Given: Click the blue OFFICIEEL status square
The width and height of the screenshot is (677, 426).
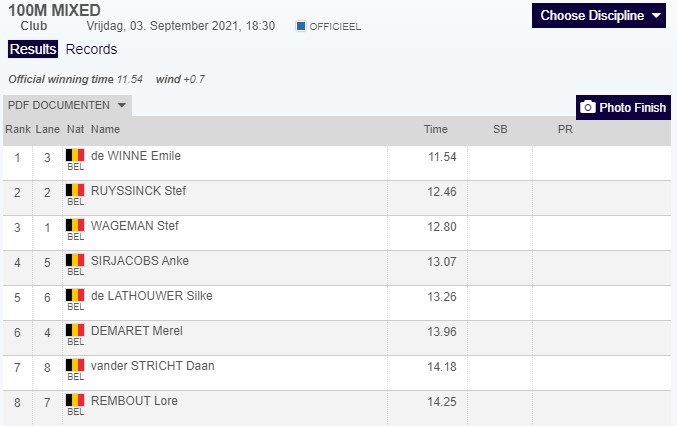Looking at the screenshot, I should 301,26.
